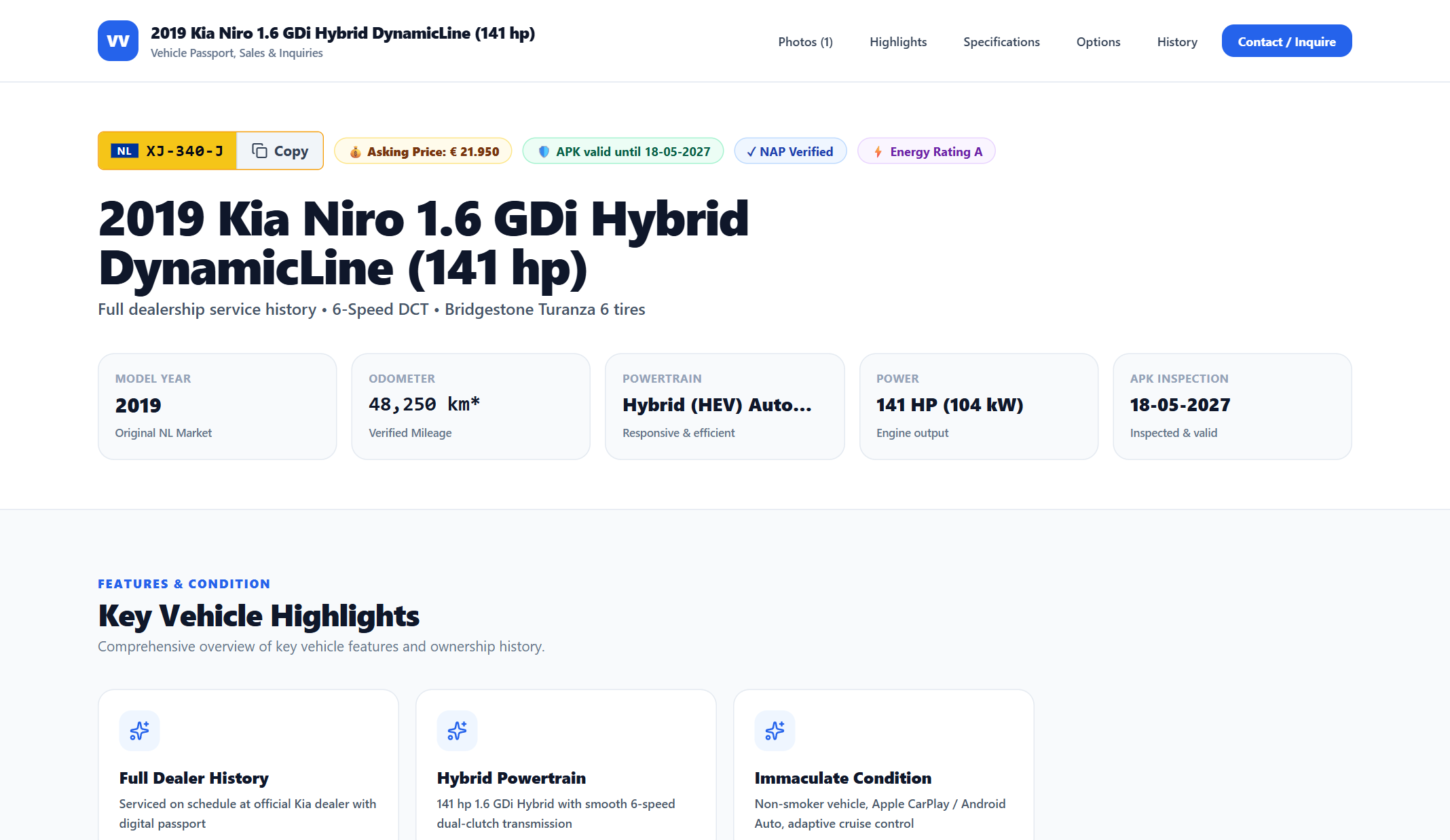The image size is (1450, 840).
Task: Click the Verified Mileage caption
Action: coord(410,433)
